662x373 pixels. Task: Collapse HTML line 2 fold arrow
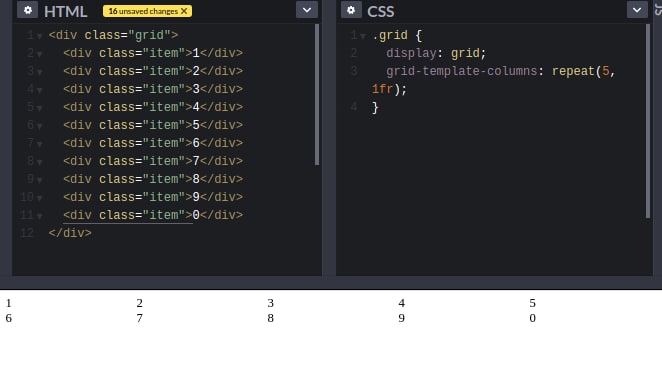click(x=39, y=54)
